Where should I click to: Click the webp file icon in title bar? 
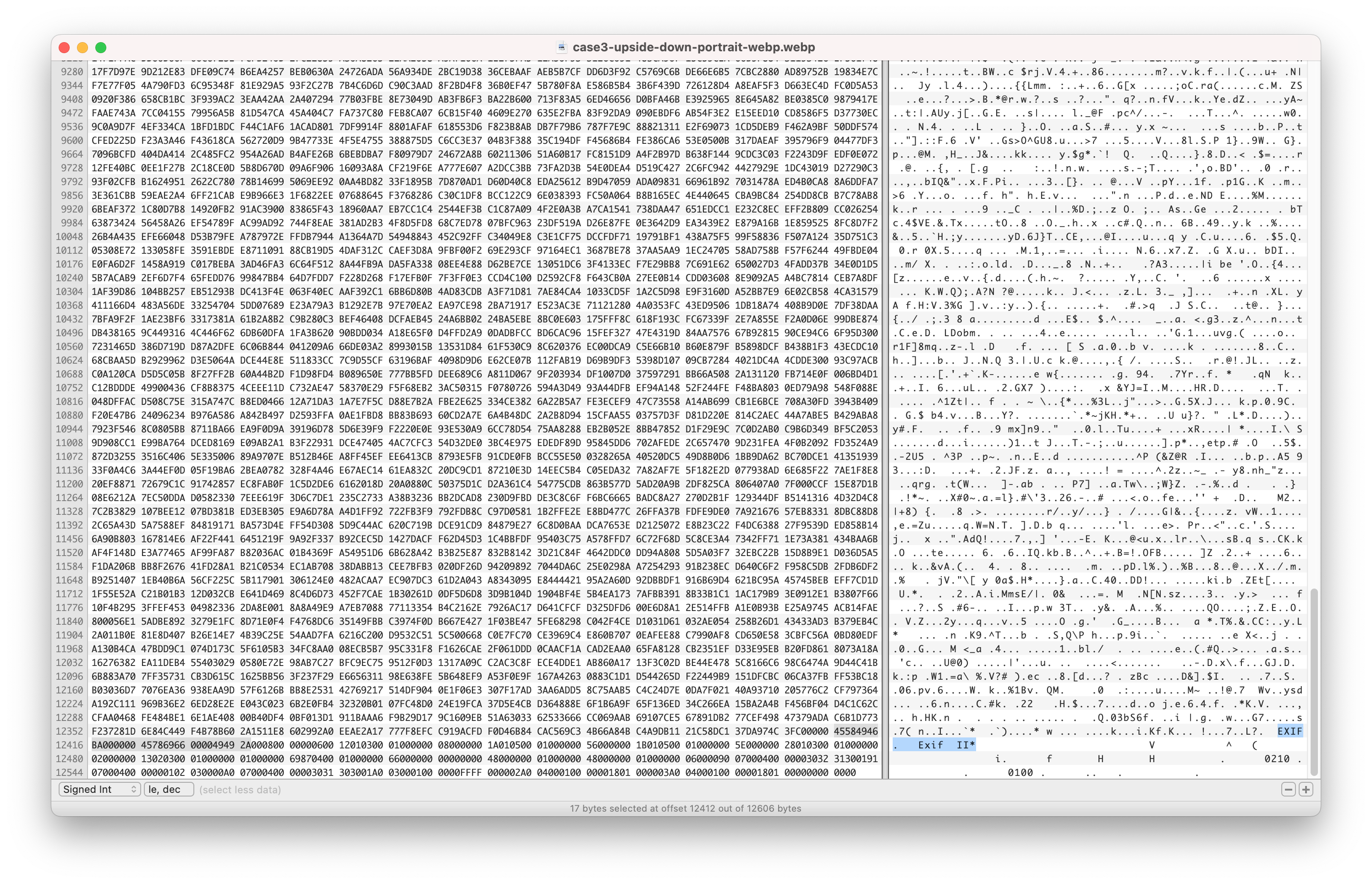tap(562, 47)
